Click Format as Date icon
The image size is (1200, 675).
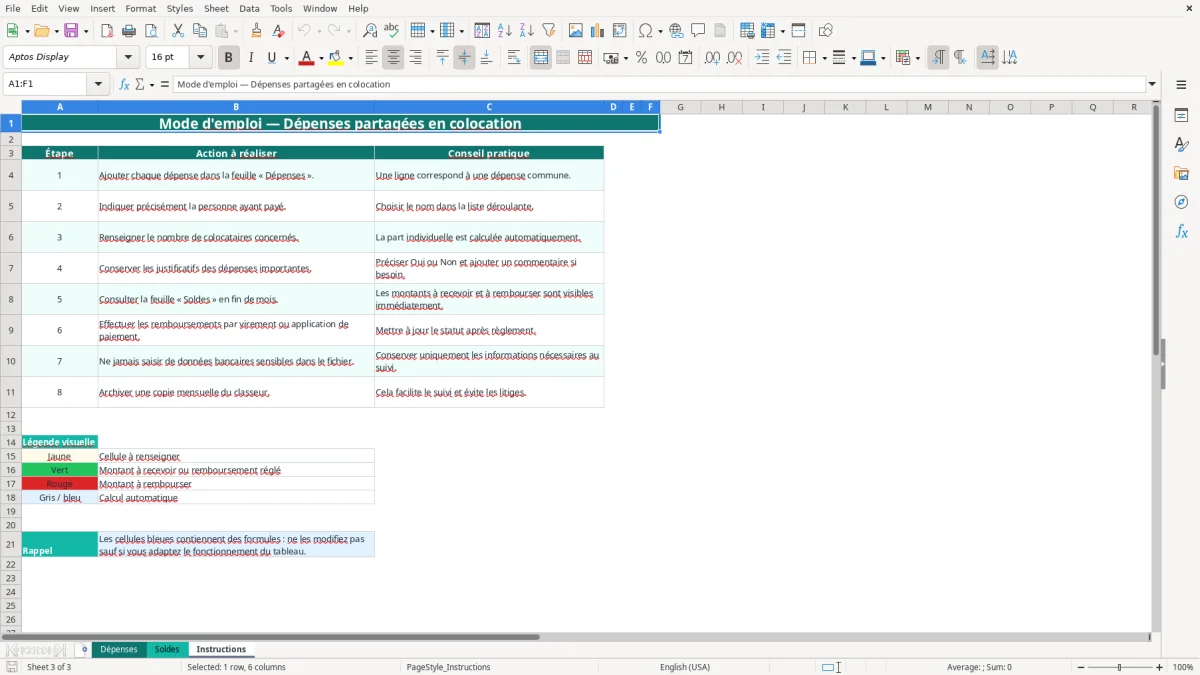(685, 57)
